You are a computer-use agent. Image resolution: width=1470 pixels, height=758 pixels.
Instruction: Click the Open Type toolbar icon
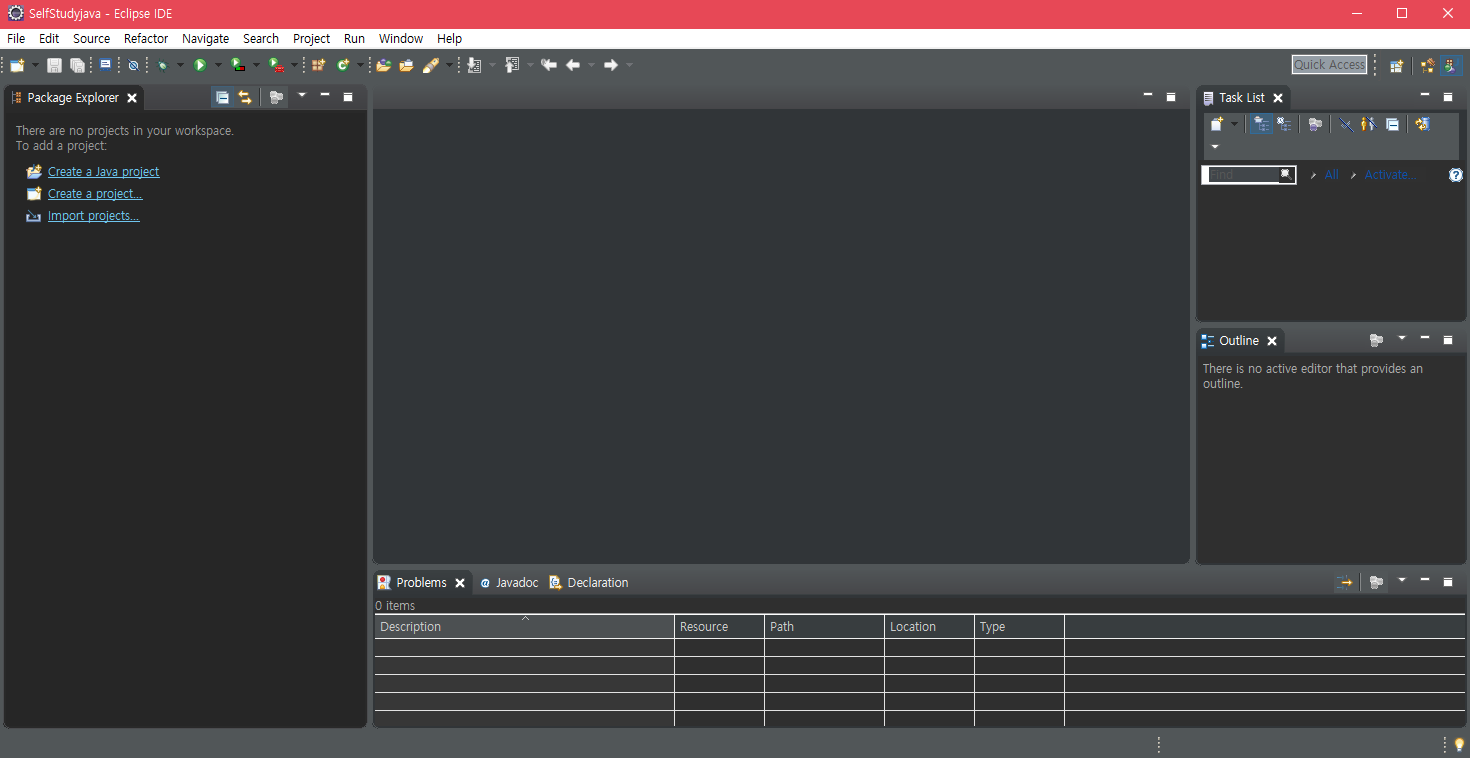[x=383, y=65]
